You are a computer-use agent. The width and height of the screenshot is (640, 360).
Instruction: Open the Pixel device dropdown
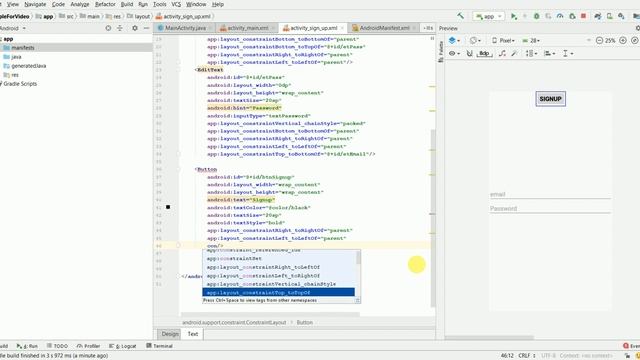(503, 40)
